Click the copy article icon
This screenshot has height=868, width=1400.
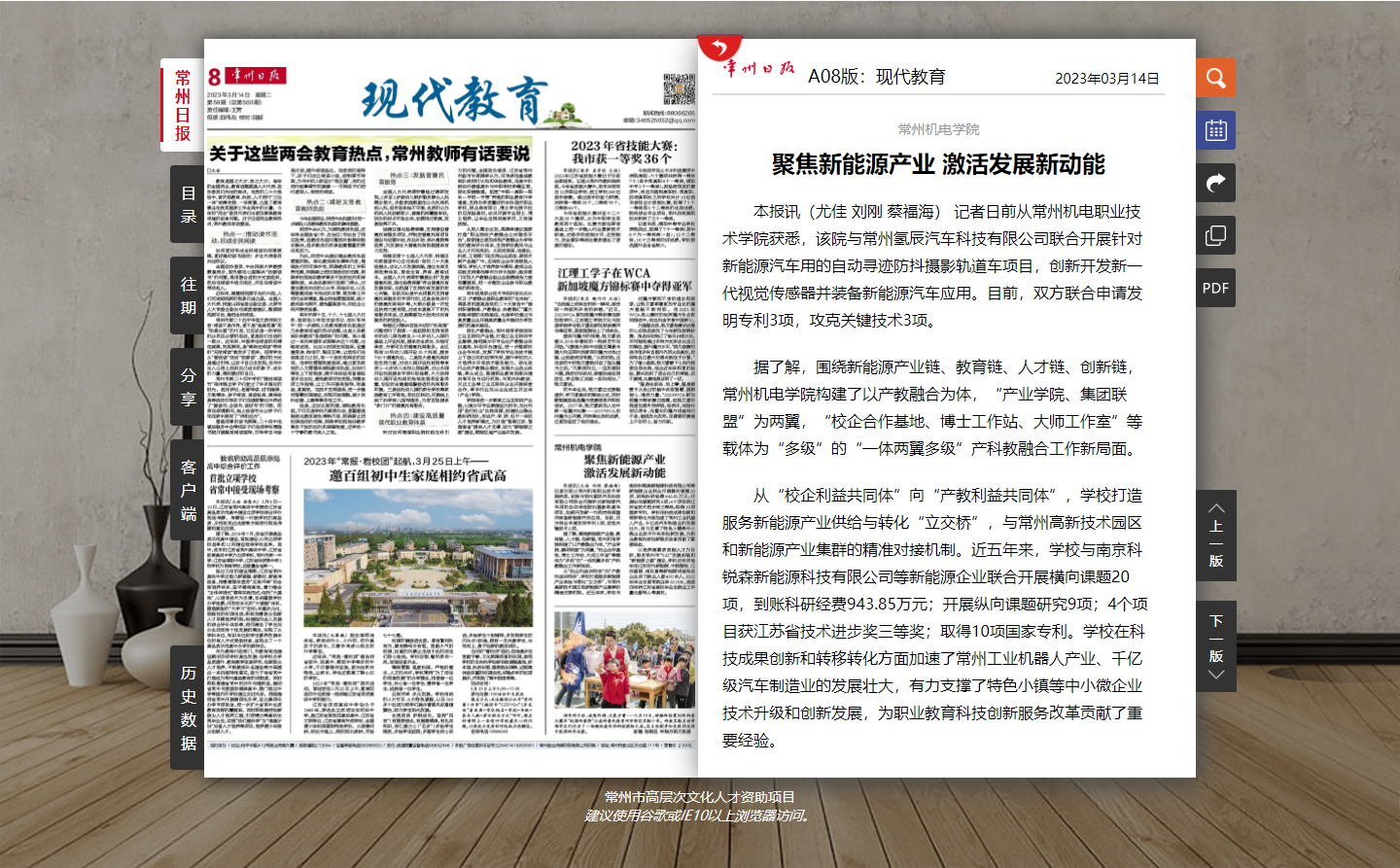(x=1215, y=235)
